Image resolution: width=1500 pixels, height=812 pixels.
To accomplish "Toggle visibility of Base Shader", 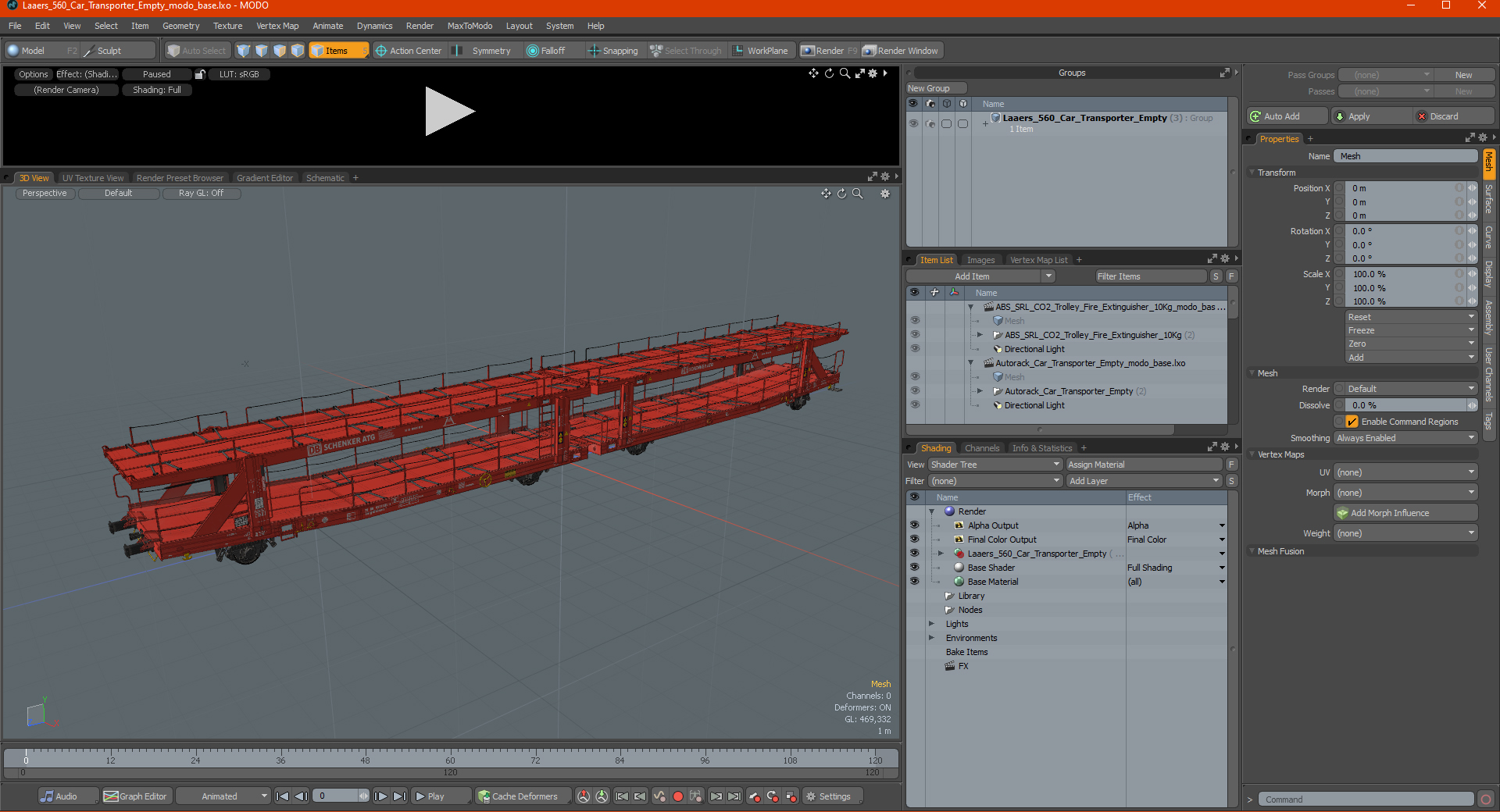I will point(914,568).
